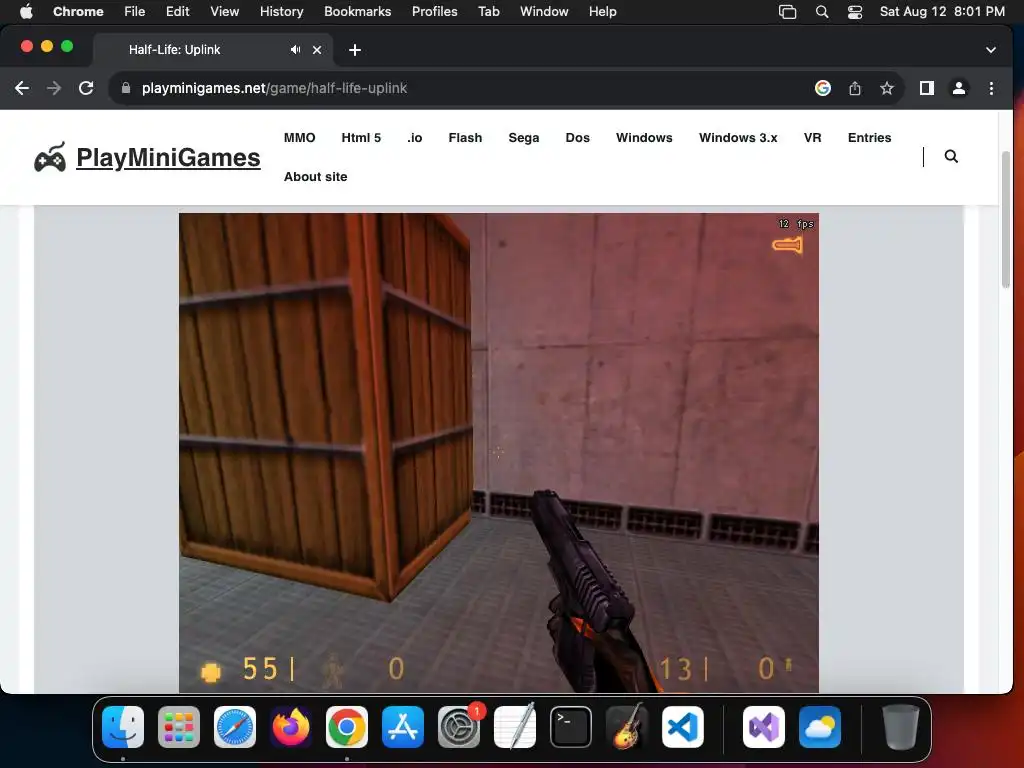Viewport: 1024px width, 768px height.
Task: Mute the Half-Life: Uplink tab audio
Action: [x=296, y=50]
